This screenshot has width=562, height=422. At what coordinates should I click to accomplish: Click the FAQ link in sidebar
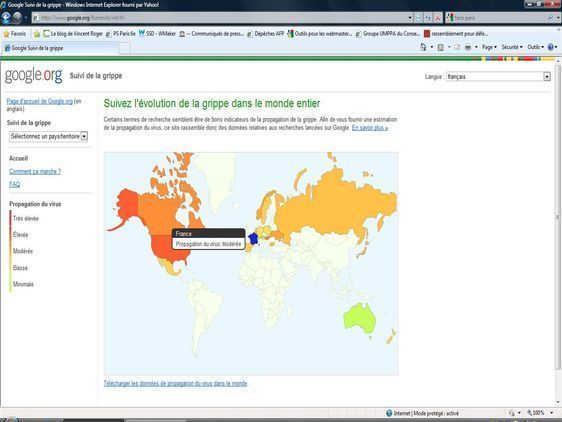(x=14, y=184)
